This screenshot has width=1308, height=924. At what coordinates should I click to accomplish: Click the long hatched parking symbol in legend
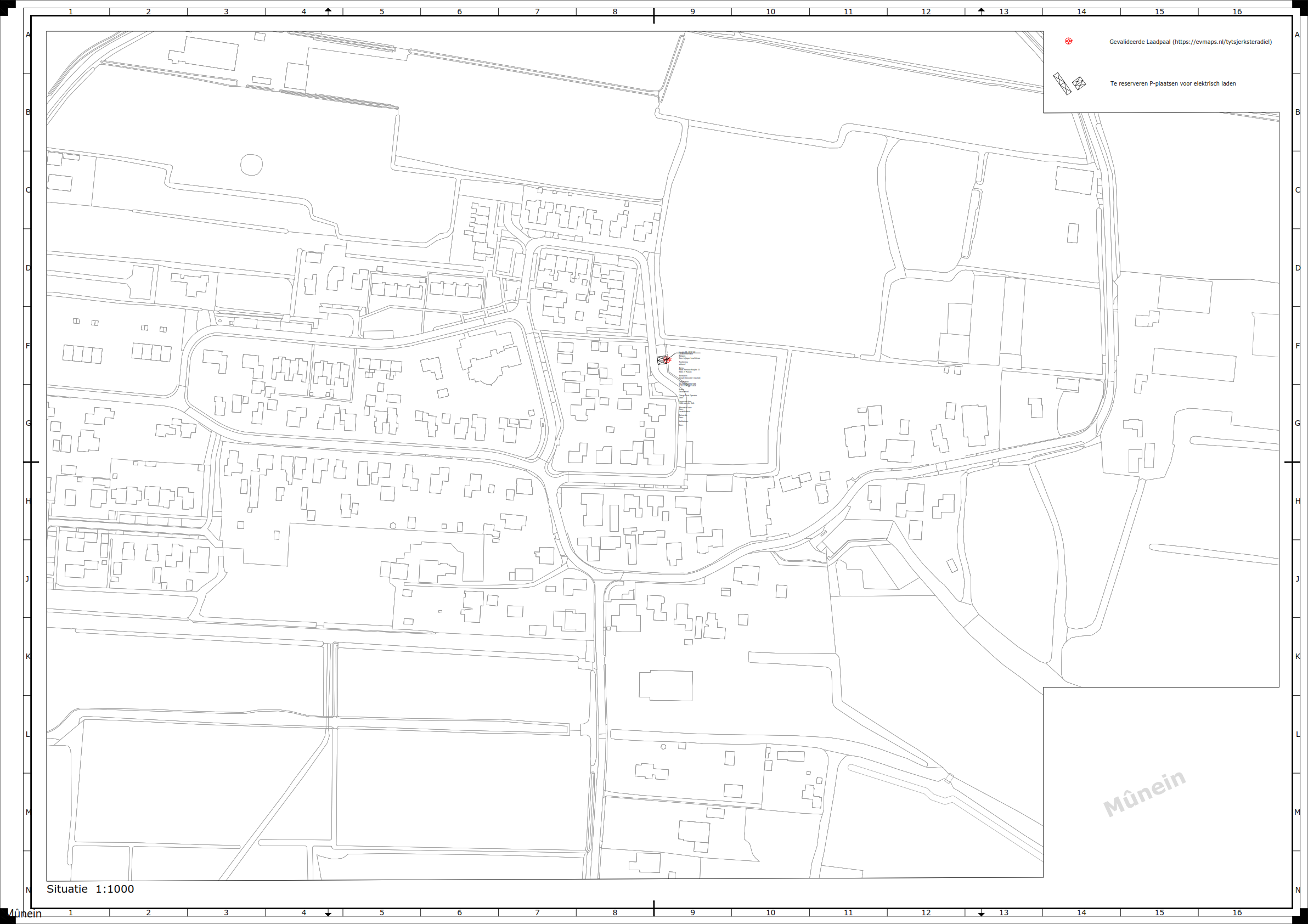(x=1062, y=84)
